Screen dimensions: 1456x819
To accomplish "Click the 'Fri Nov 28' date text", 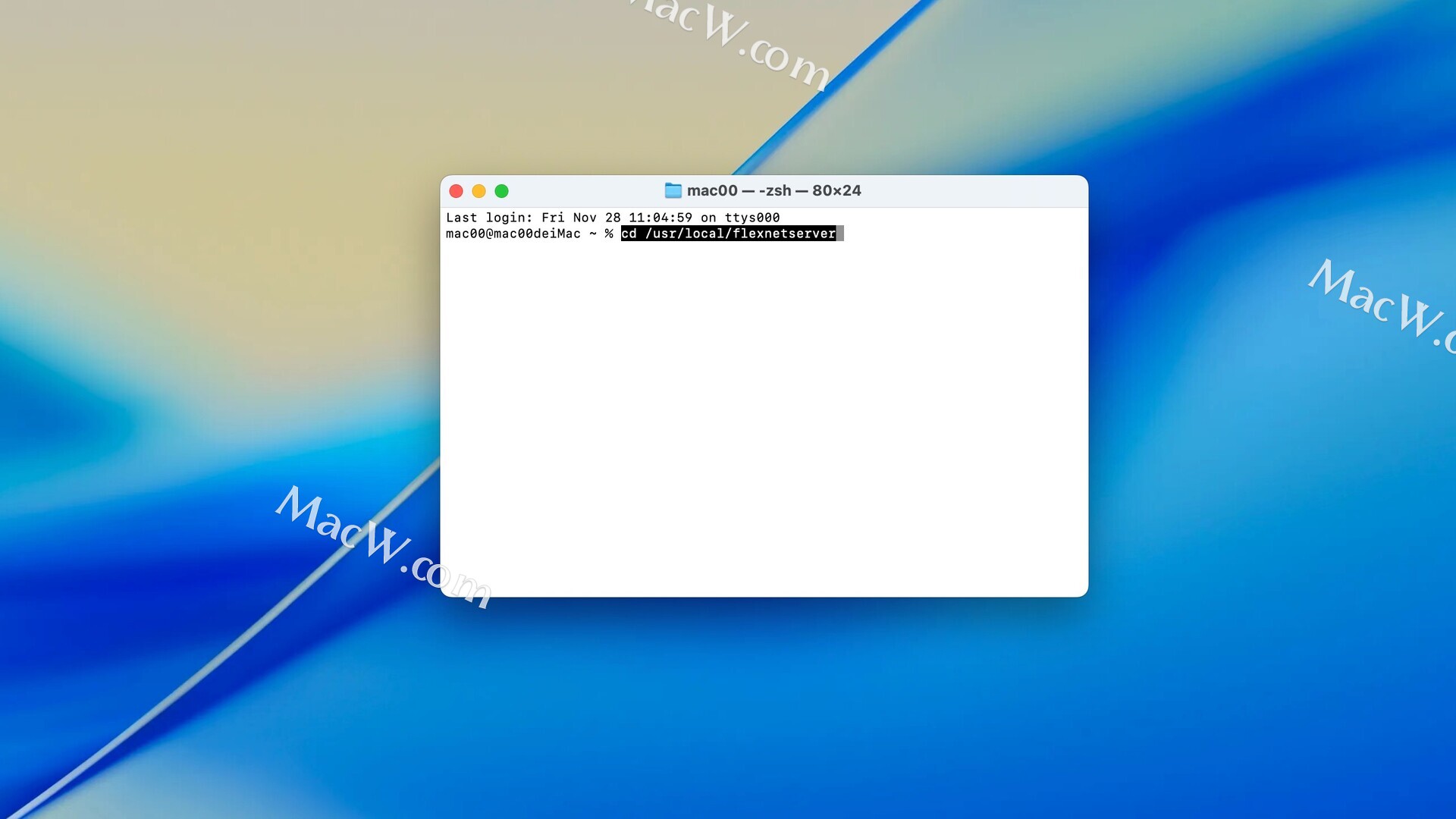I will 580,218.
